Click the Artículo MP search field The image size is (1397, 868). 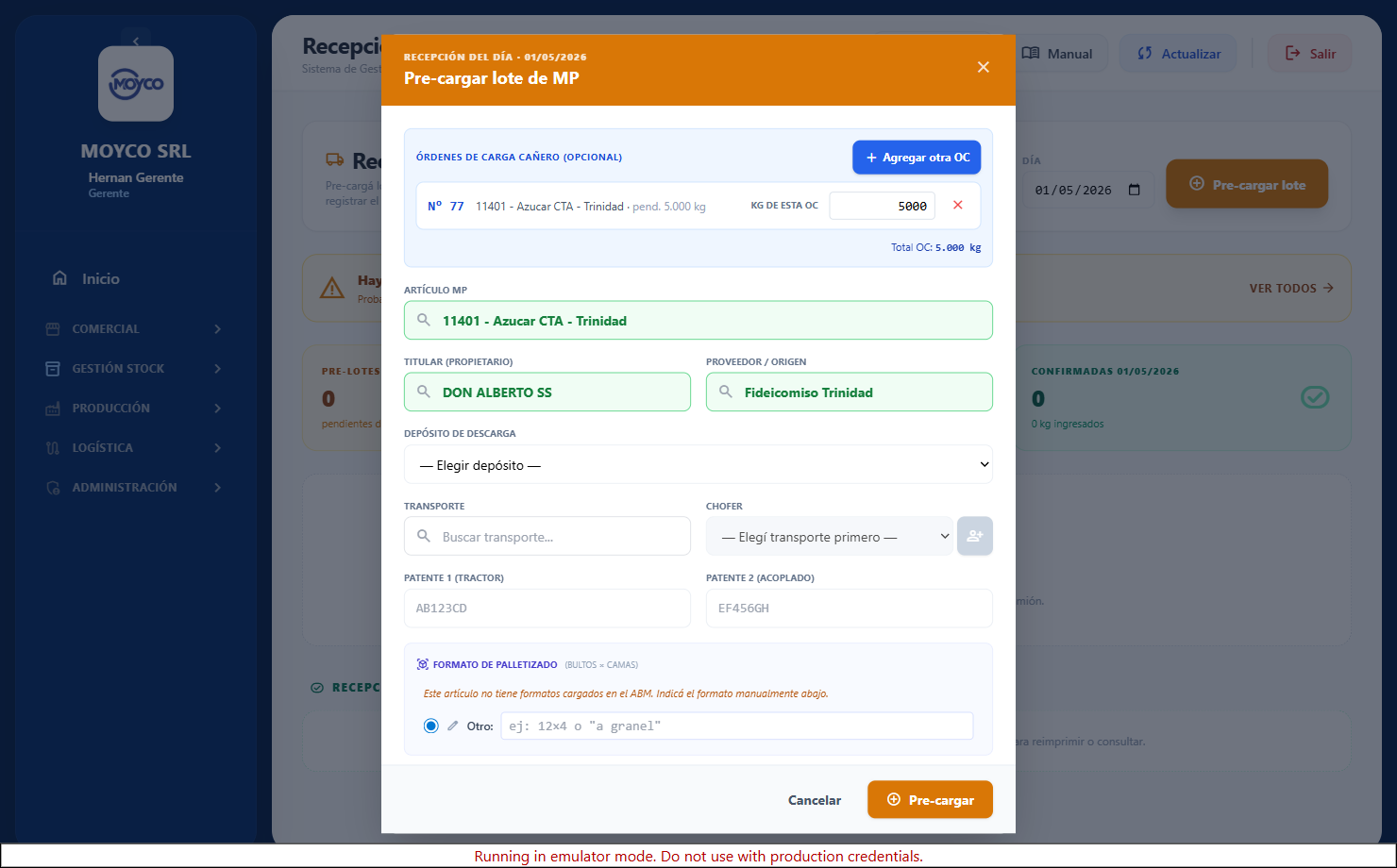coord(698,321)
